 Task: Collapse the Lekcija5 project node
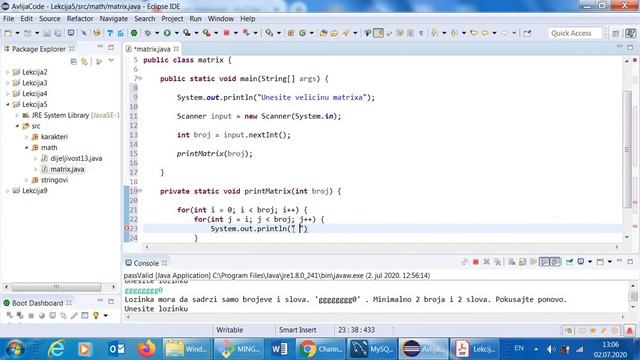click(7, 104)
